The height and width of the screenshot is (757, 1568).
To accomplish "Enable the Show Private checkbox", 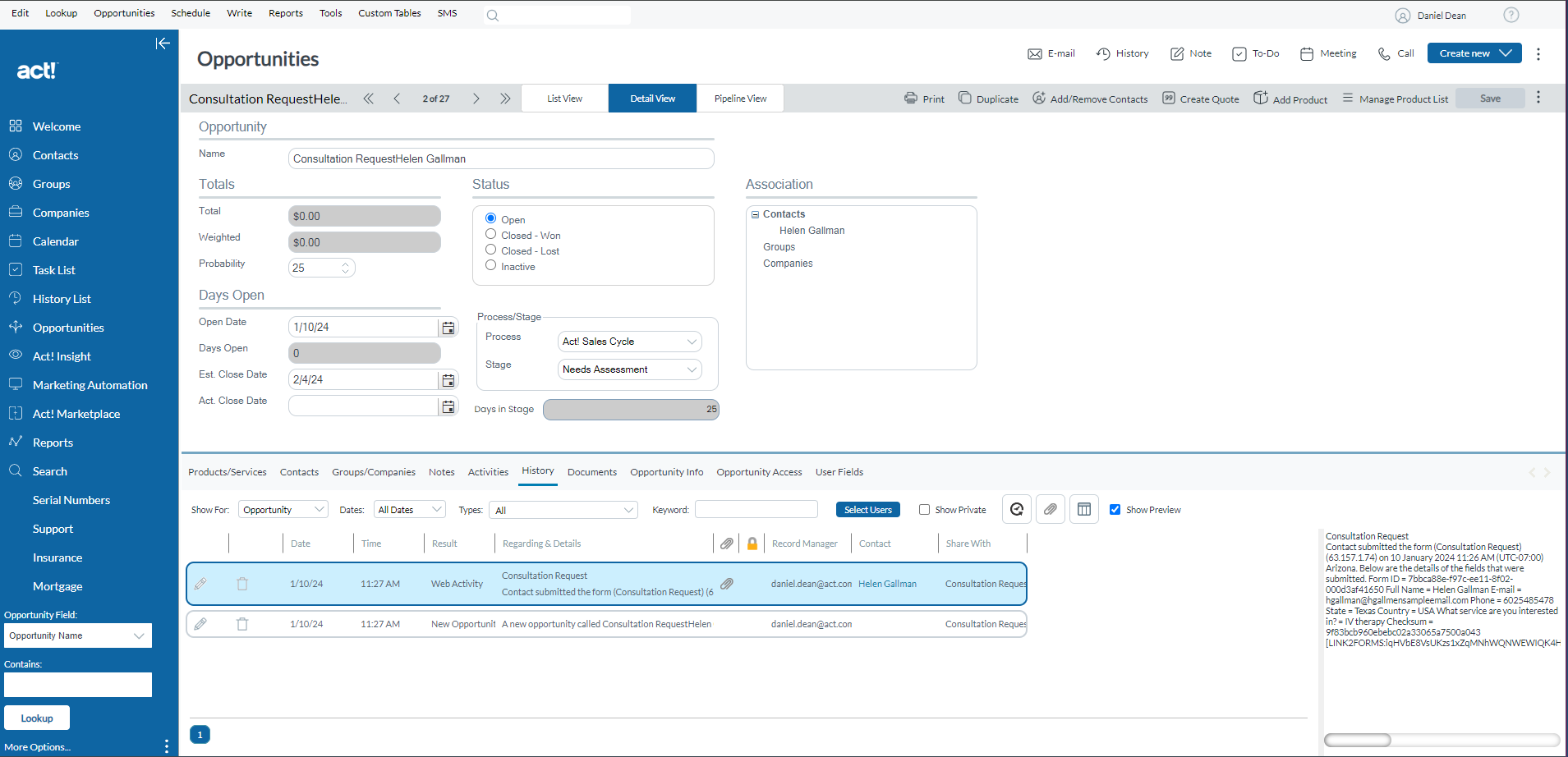I will (925, 509).
